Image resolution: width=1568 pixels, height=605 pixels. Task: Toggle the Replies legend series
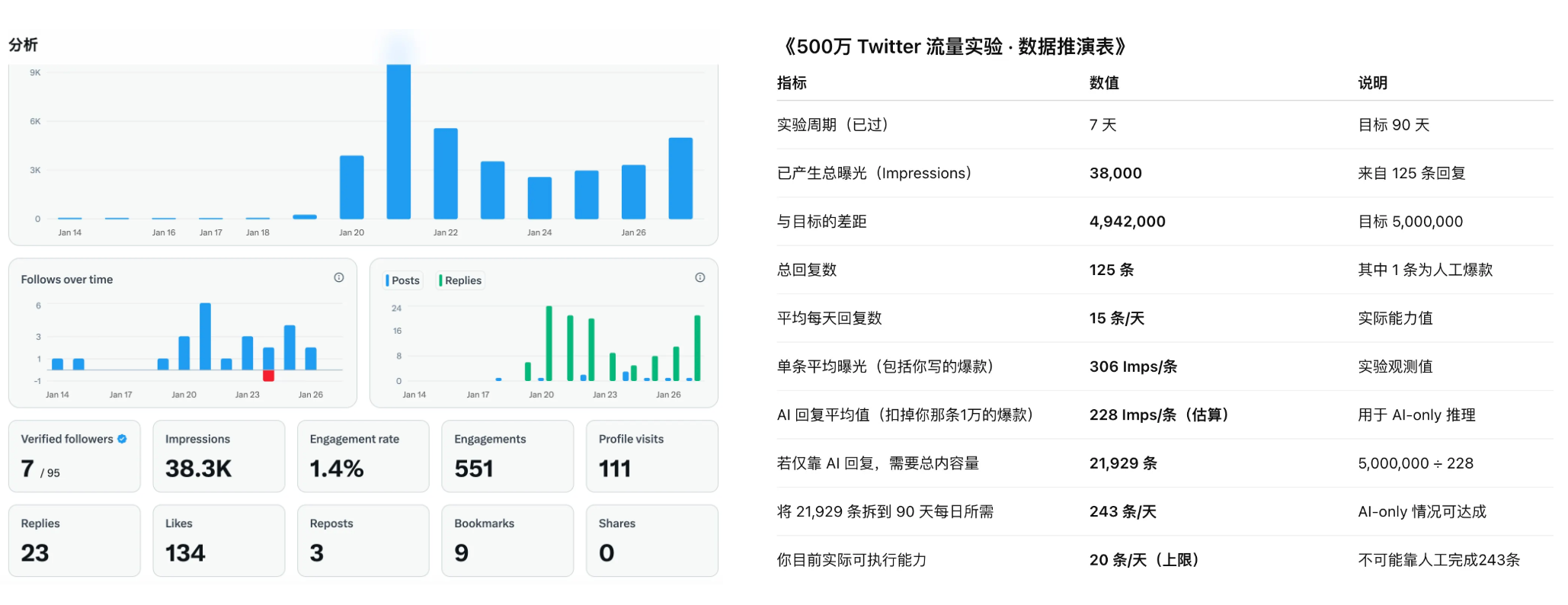tap(460, 280)
